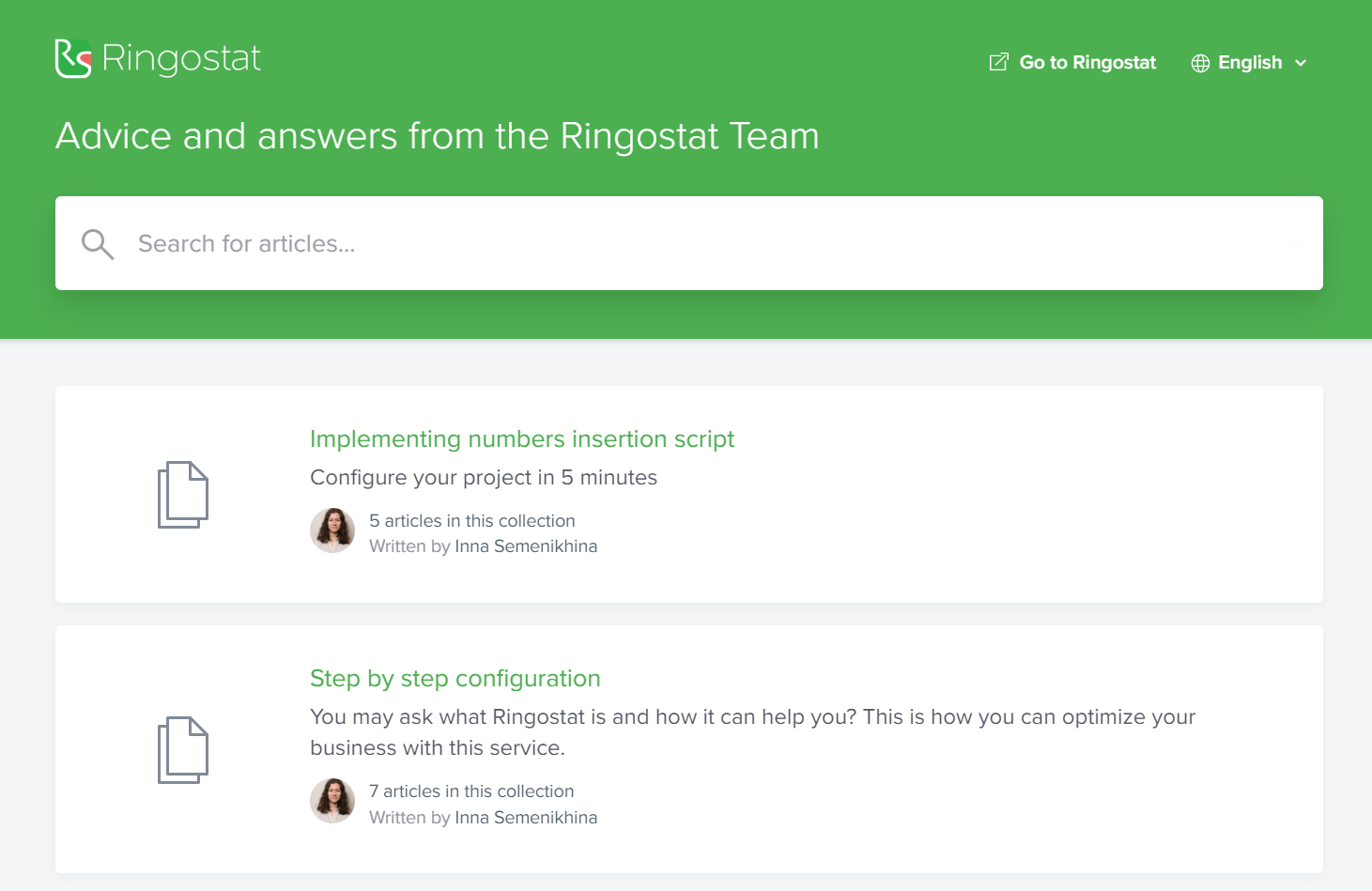Viewport: 1372px width, 891px height.
Task: Open the English language selector
Action: 1249,63
